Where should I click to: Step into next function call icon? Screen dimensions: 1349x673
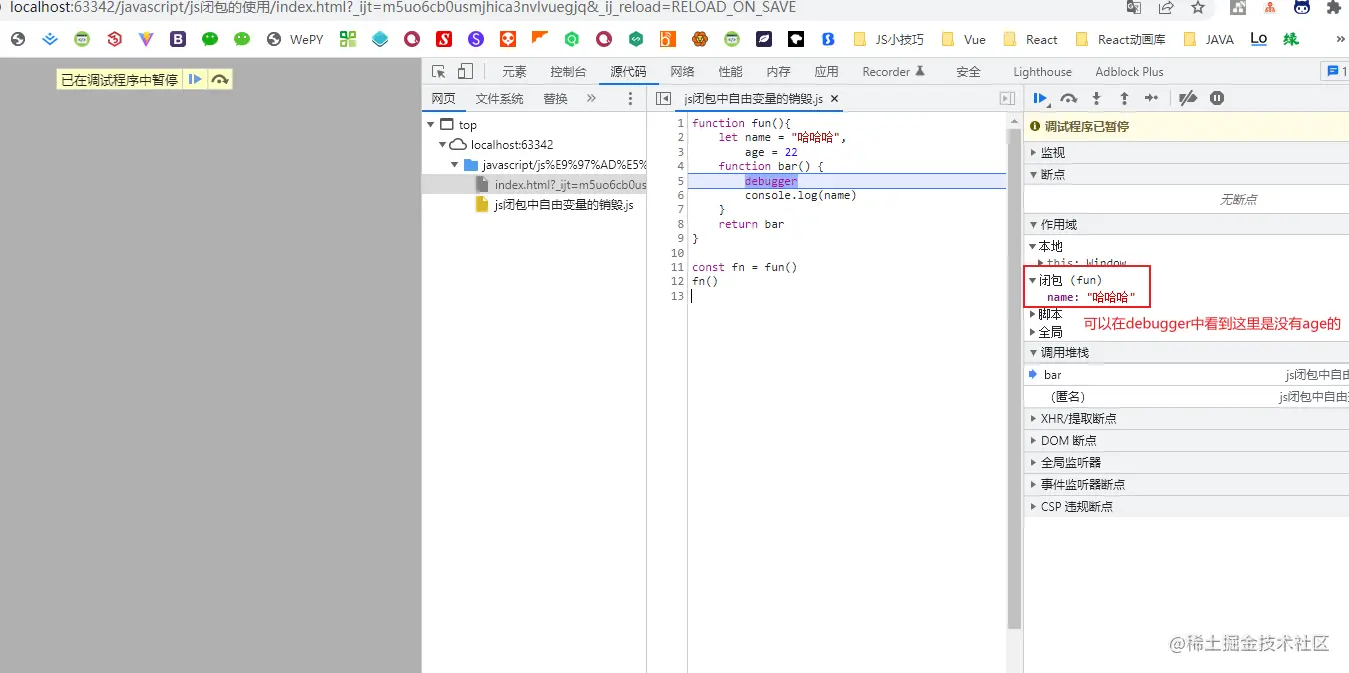1096,98
